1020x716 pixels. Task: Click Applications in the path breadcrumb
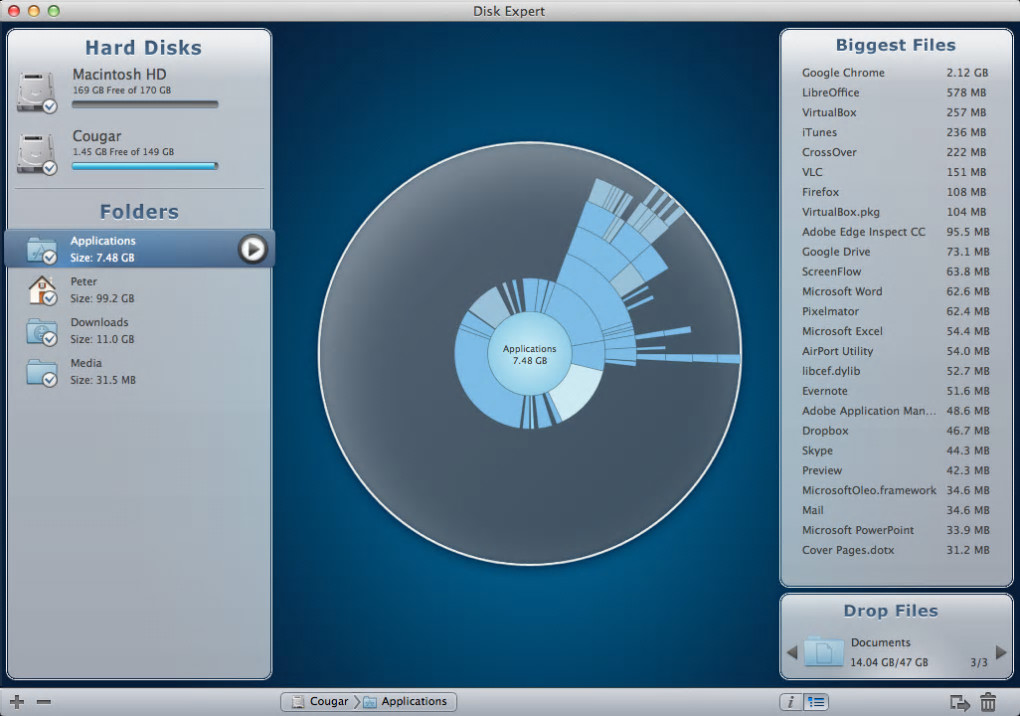tap(405, 702)
